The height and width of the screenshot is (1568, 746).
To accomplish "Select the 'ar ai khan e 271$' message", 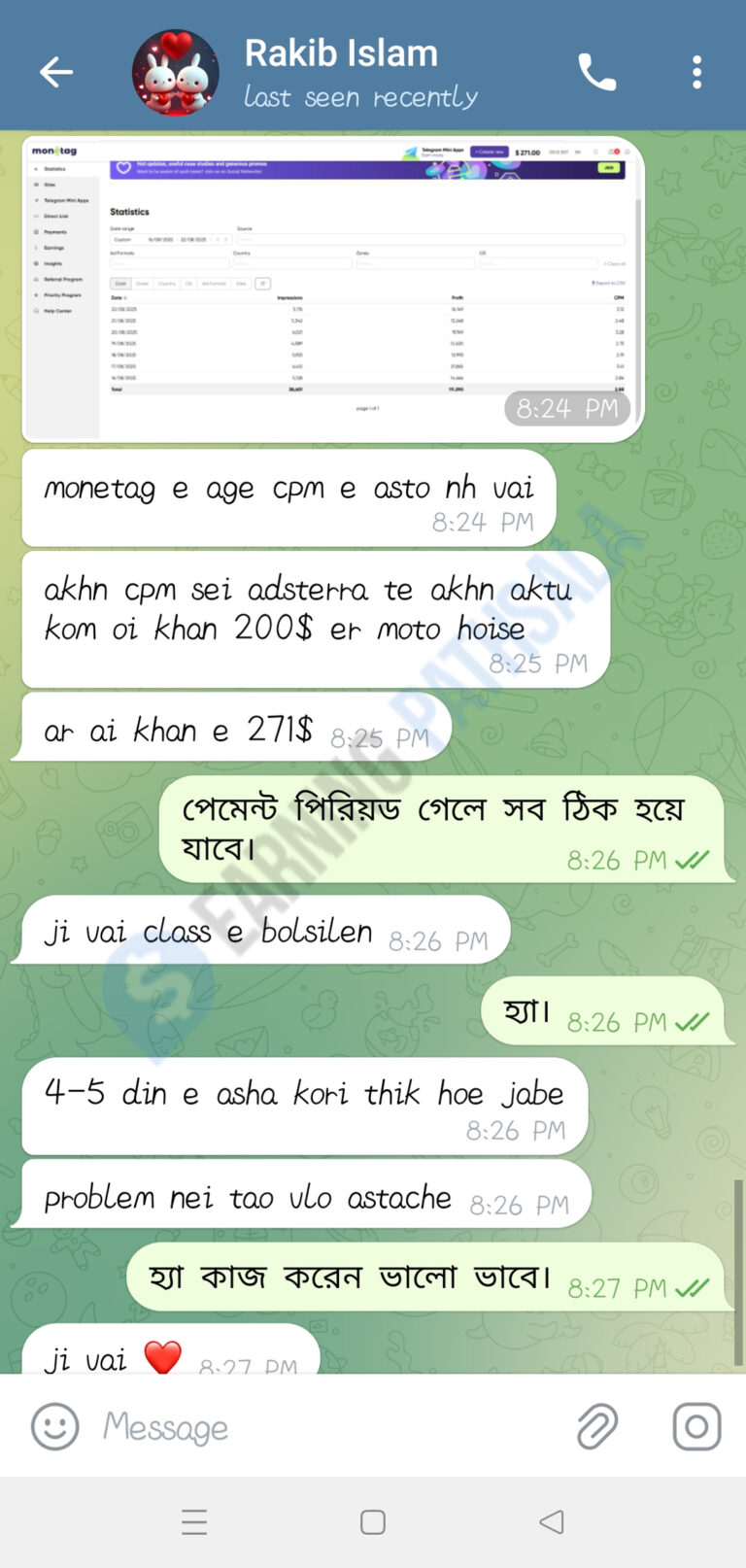I will click(x=231, y=729).
